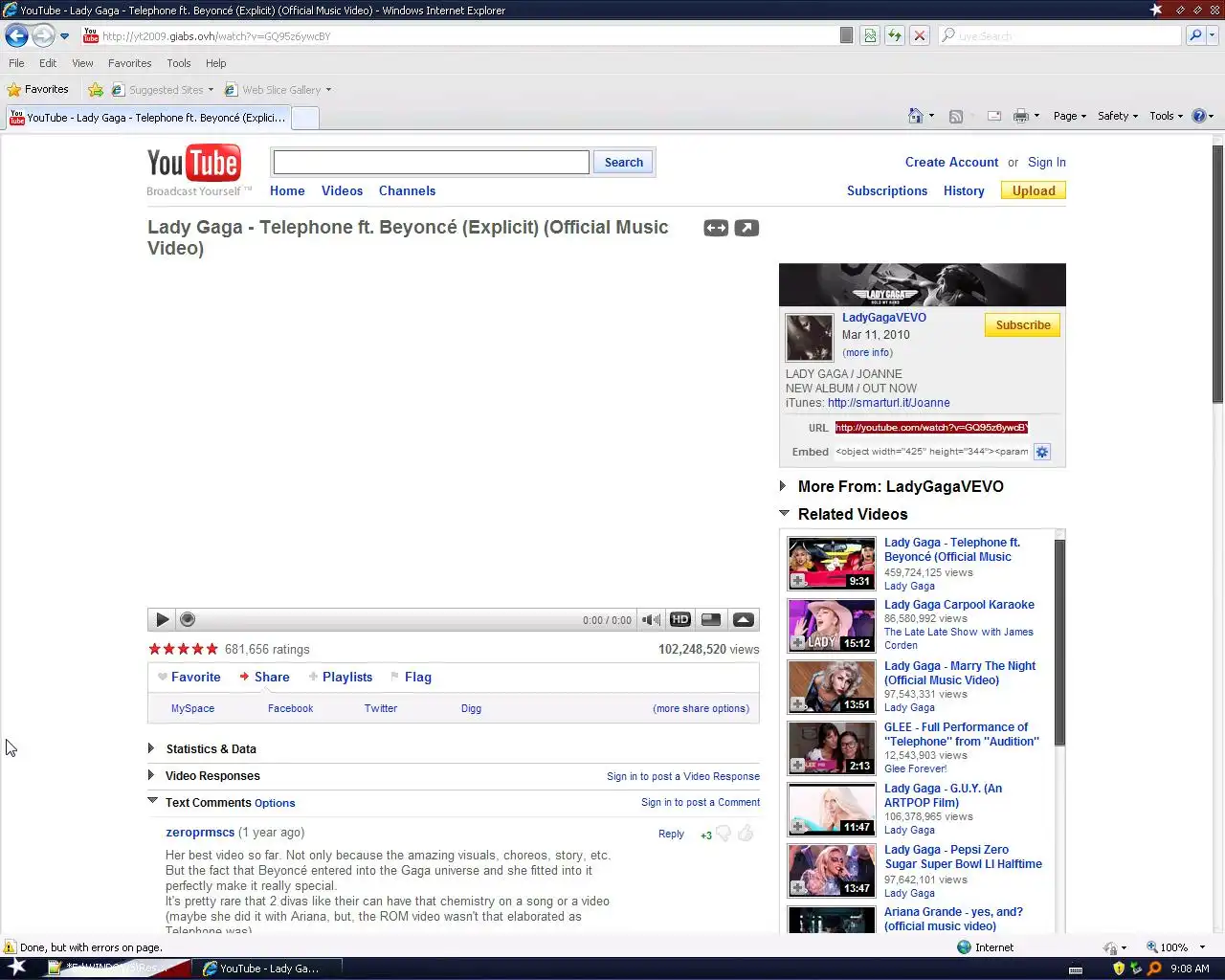Click the browser Back button
The width and height of the screenshot is (1225, 980).
click(x=16, y=35)
